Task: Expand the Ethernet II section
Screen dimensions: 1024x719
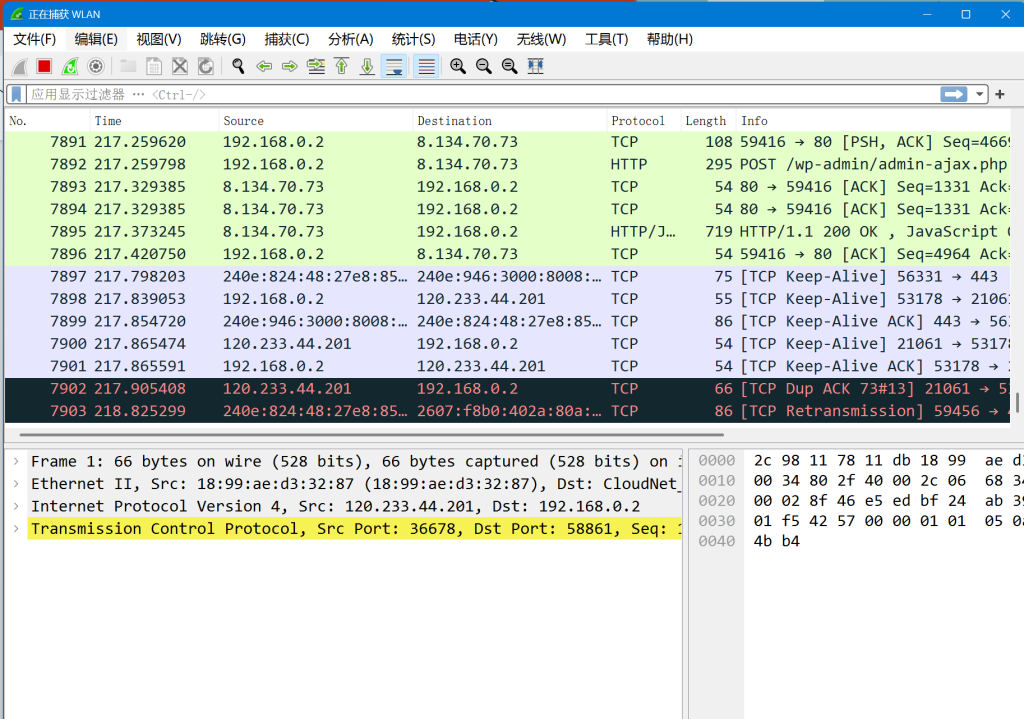Action: coord(16,484)
